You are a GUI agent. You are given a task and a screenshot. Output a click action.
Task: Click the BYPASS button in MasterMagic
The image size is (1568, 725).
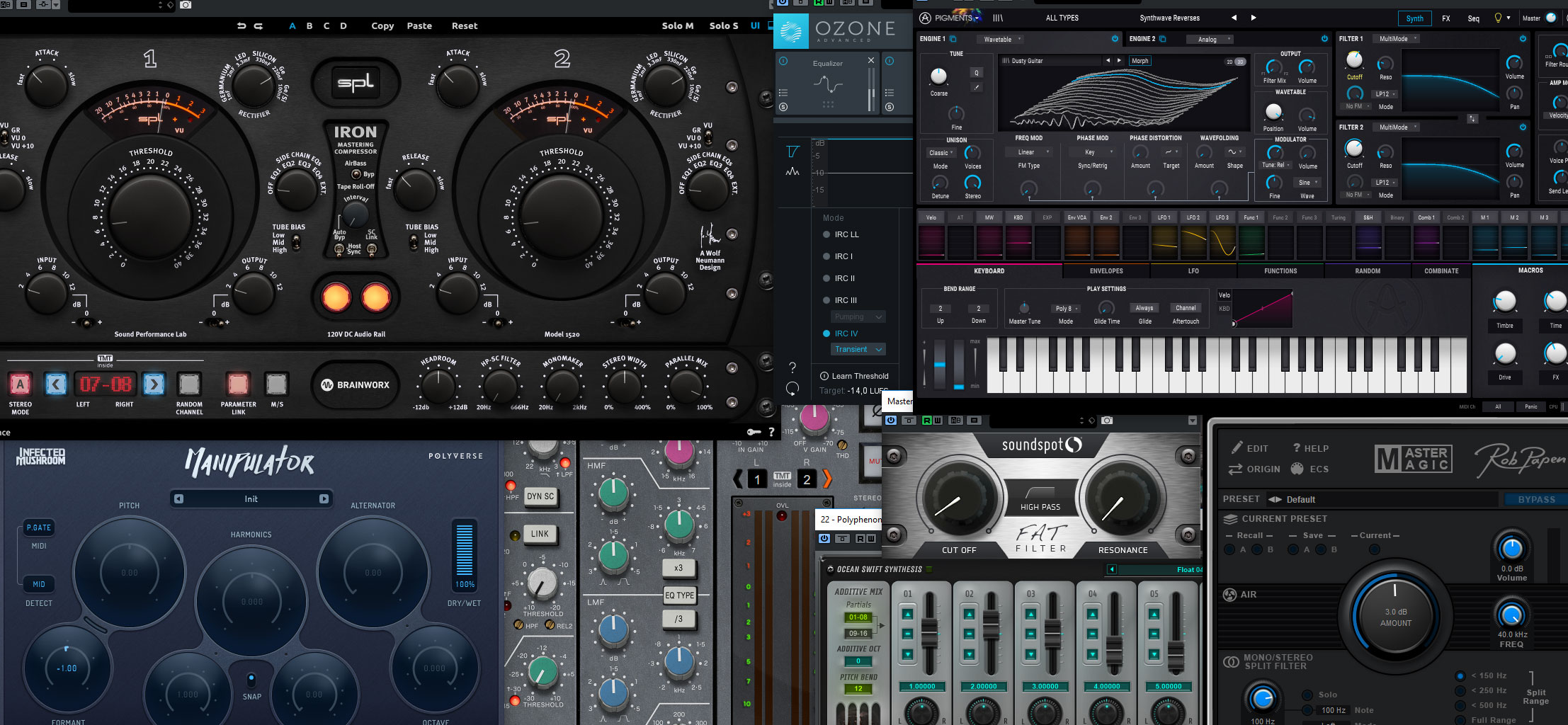1537,500
